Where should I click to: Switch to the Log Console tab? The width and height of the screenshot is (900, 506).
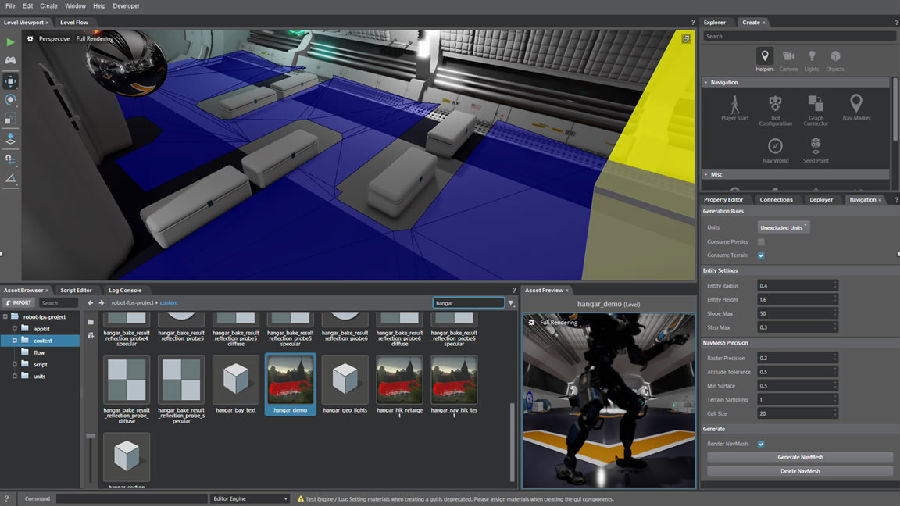(125, 290)
